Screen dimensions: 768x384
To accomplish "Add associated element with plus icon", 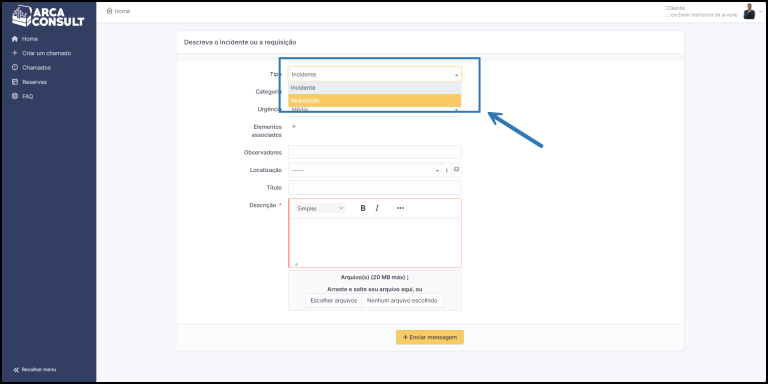I will point(294,126).
